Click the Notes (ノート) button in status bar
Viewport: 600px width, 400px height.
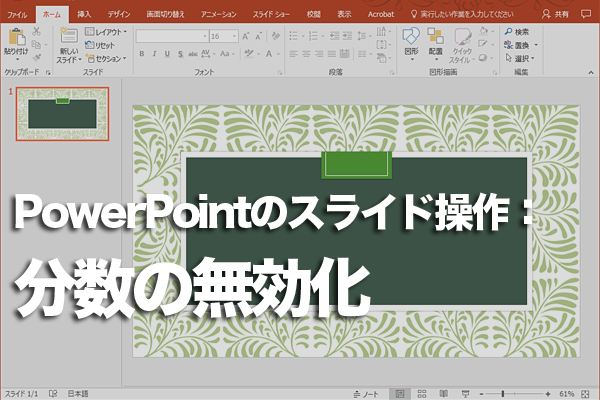366,394
